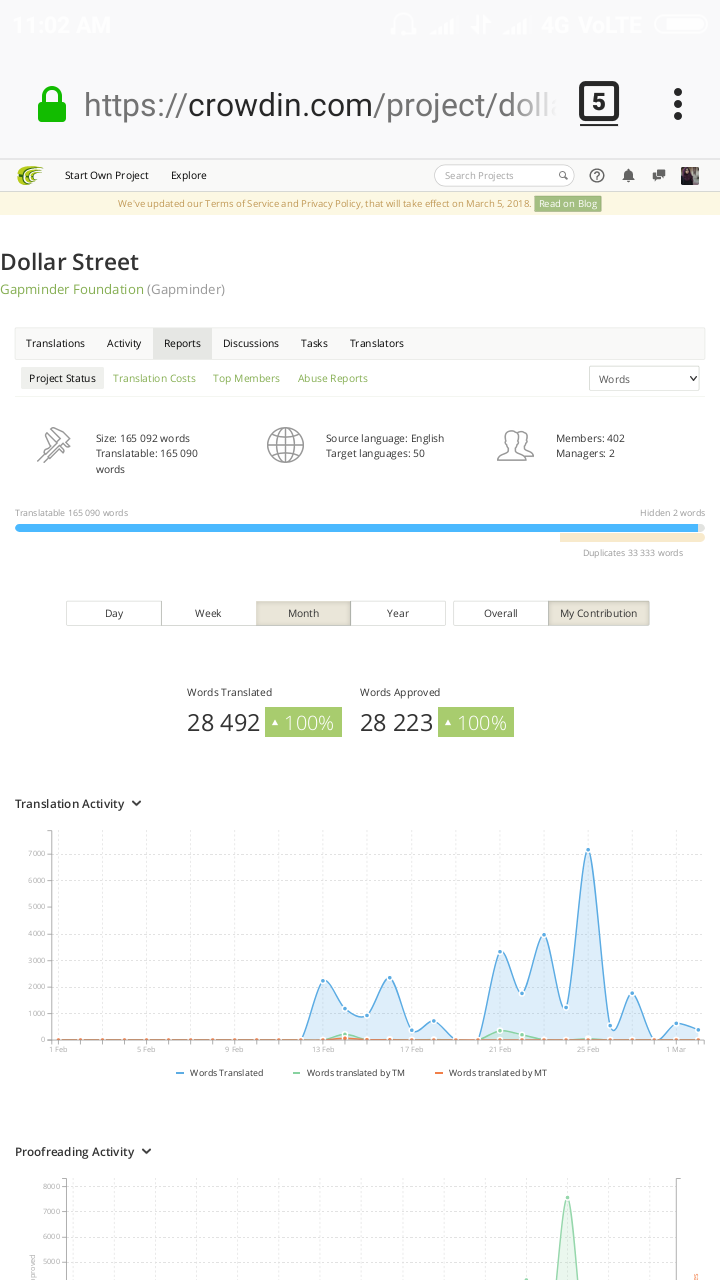Click the members people icon

[515, 445]
